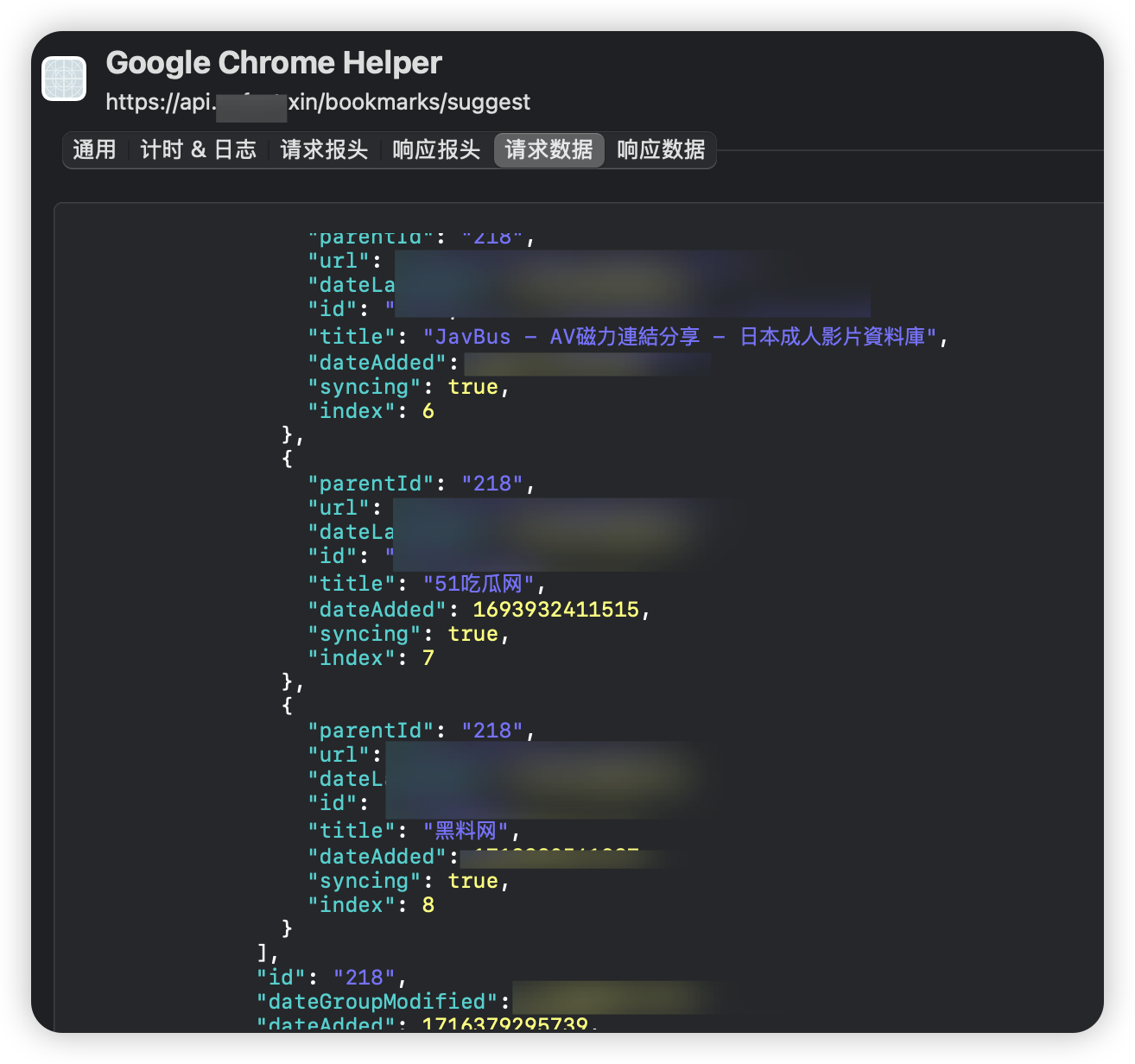Click the bookmarks/suggest API URL
The height and width of the screenshot is (1064, 1135).
[318, 102]
